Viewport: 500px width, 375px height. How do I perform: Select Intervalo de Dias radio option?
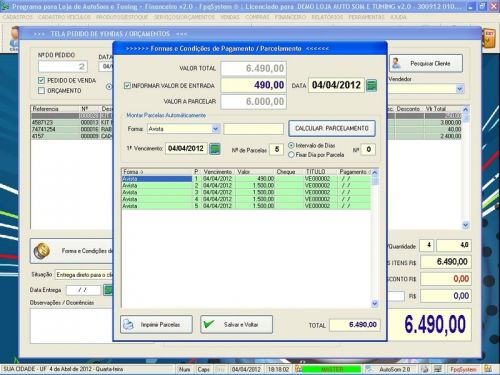pos(291,145)
